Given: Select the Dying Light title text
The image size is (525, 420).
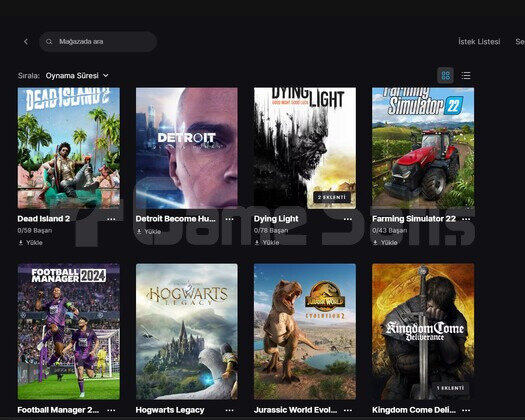Looking at the screenshot, I should (x=276, y=219).
